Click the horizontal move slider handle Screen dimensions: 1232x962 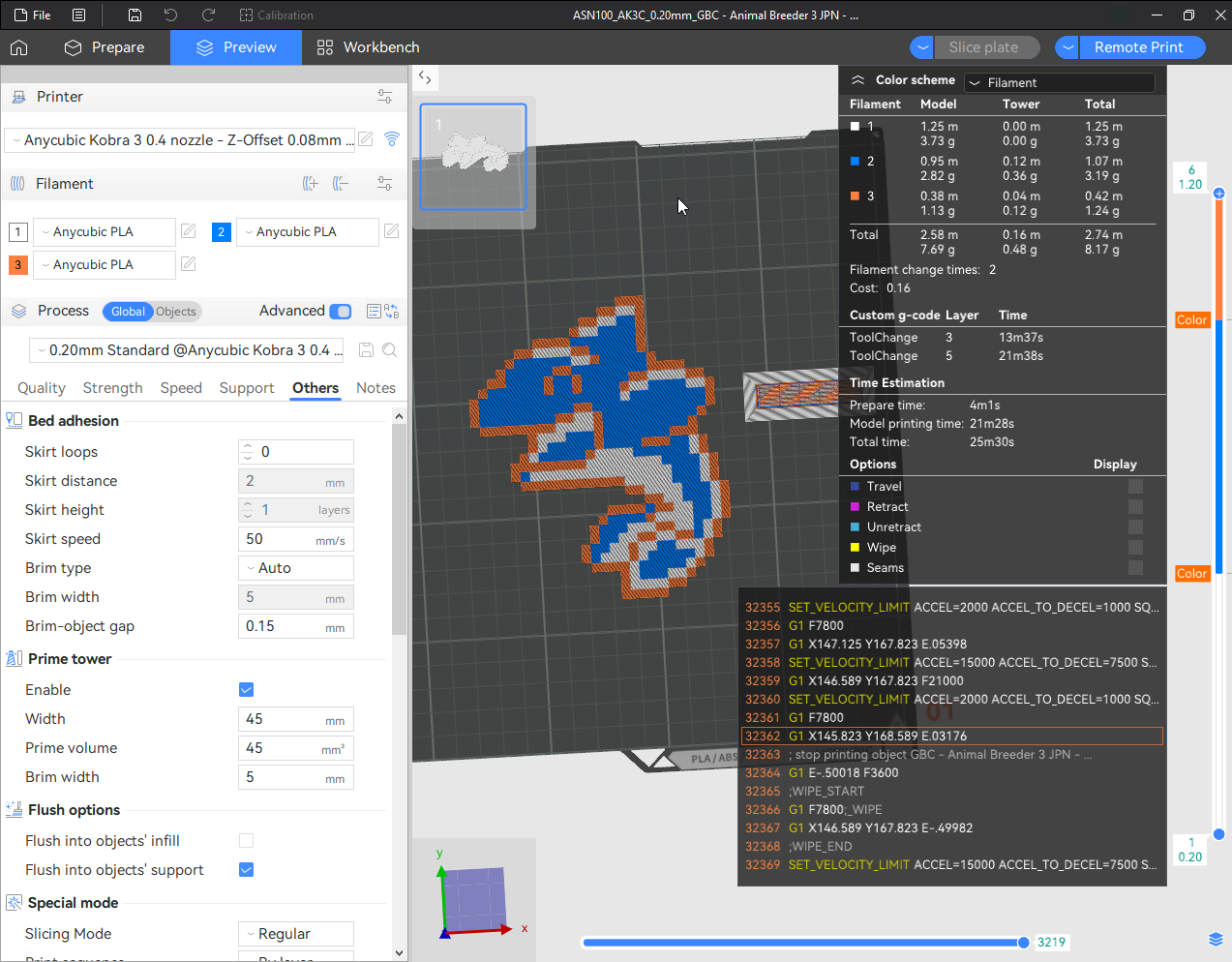coord(1023,943)
